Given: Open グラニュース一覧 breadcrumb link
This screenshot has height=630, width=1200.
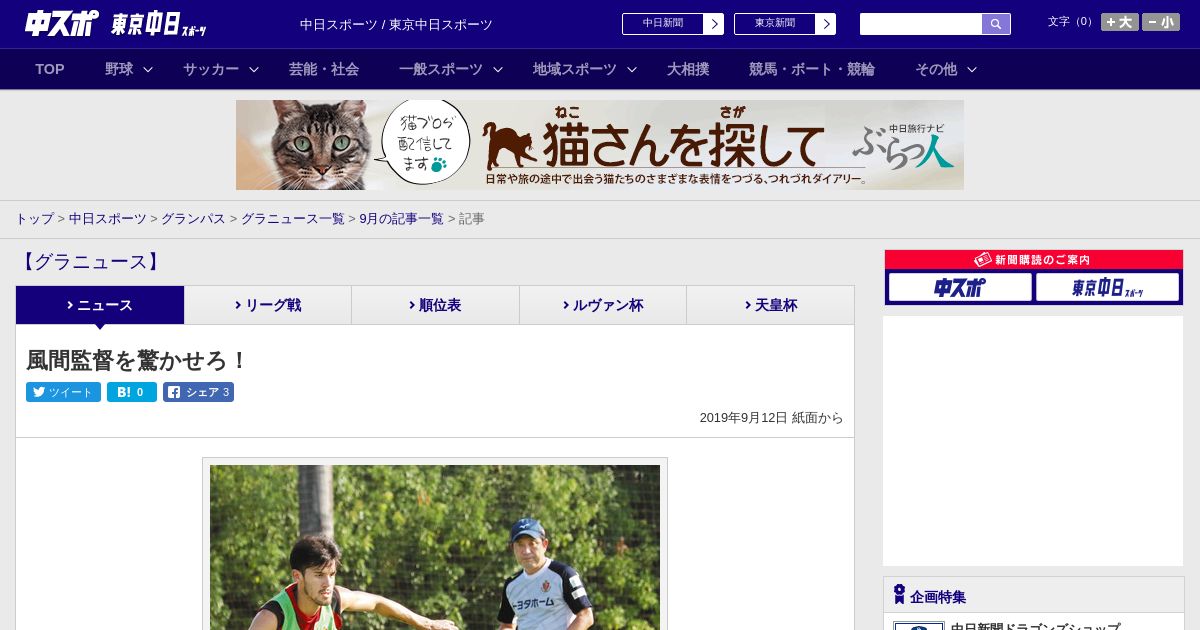Looking at the screenshot, I should 292,219.
